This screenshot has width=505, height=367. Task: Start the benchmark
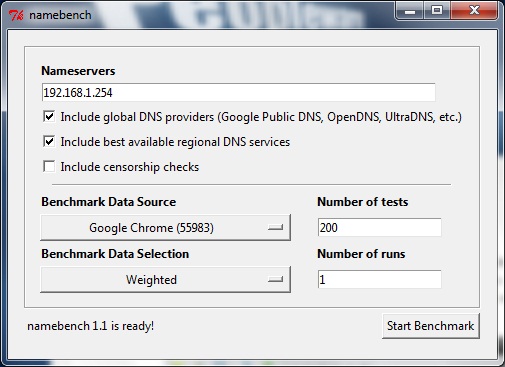431,326
